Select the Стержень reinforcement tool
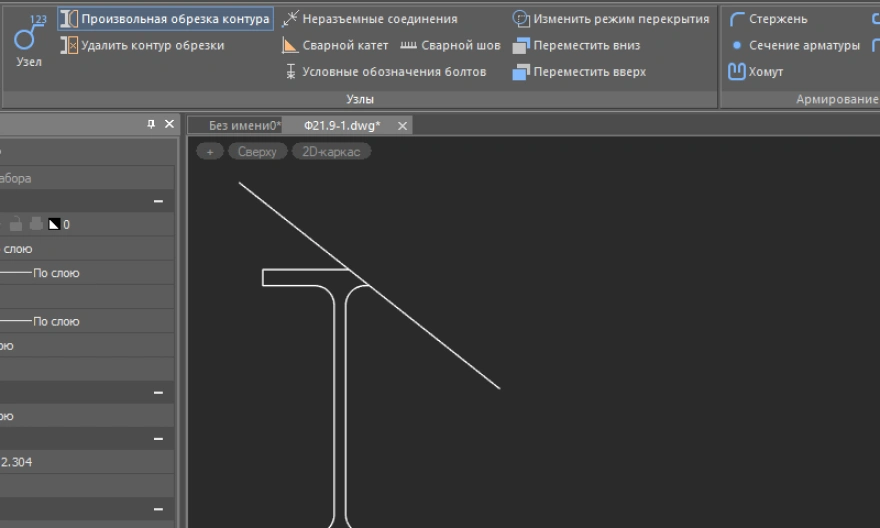Viewport: 880px width, 528px height. pyautogui.click(x=768, y=19)
